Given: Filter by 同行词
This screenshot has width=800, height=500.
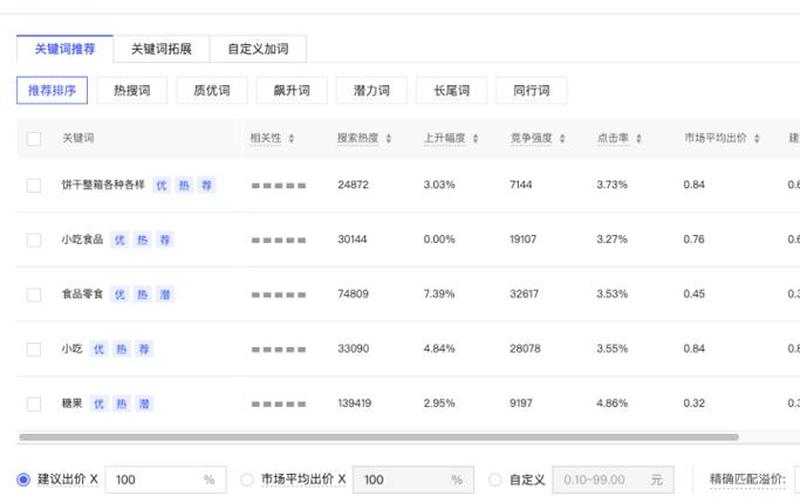Looking at the screenshot, I should (x=531, y=91).
